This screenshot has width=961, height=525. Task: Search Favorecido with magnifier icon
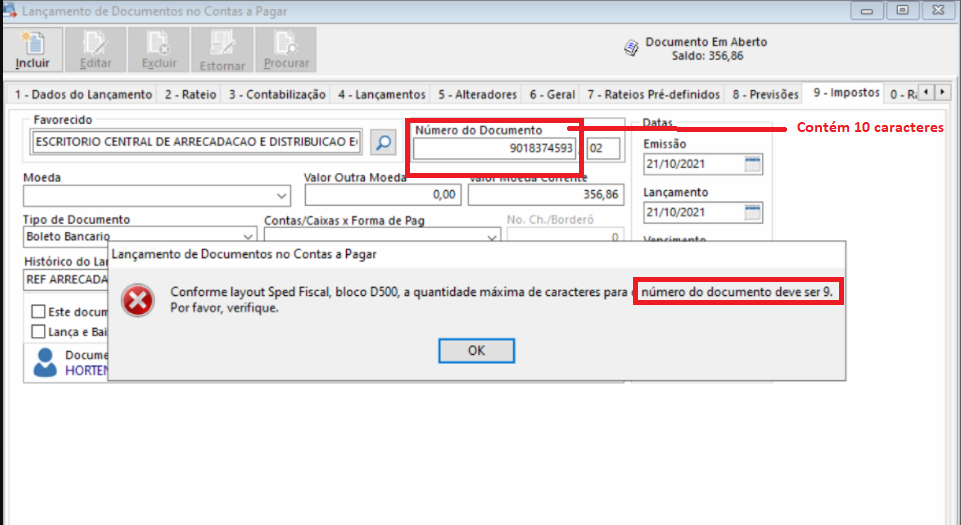pos(383,143)
